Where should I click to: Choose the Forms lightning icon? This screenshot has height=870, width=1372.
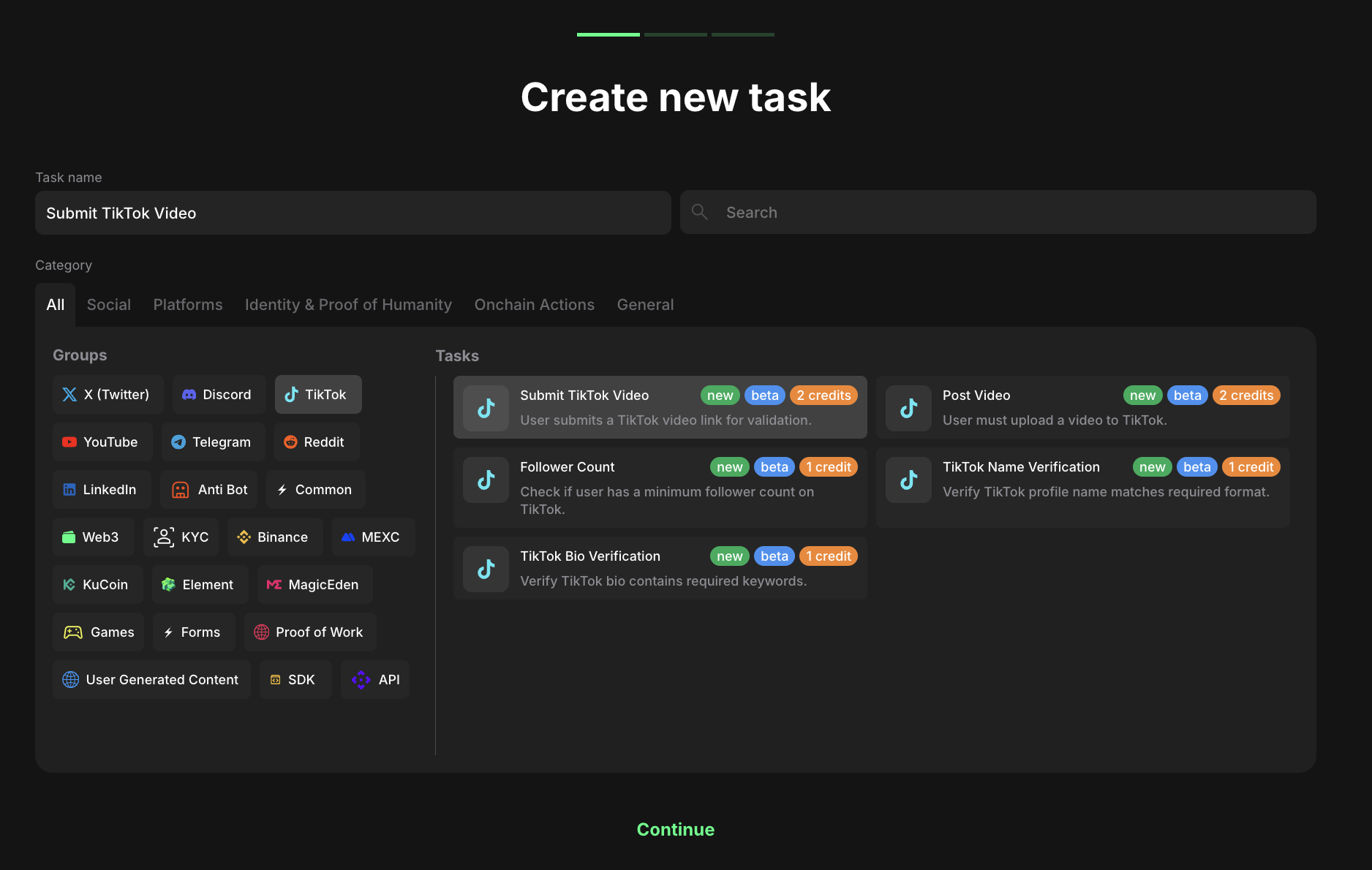[x=168, y=632]
